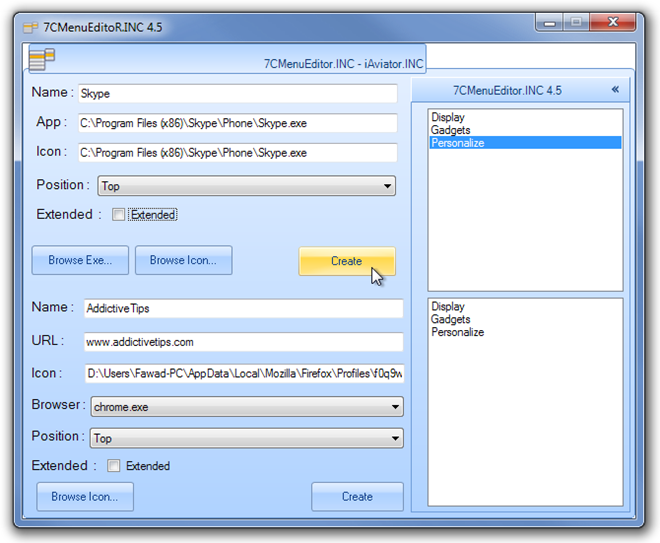
Task: Open the Browser dropdown showing chrome.exe
Action: pyautogui.click(x=247, y=407)
